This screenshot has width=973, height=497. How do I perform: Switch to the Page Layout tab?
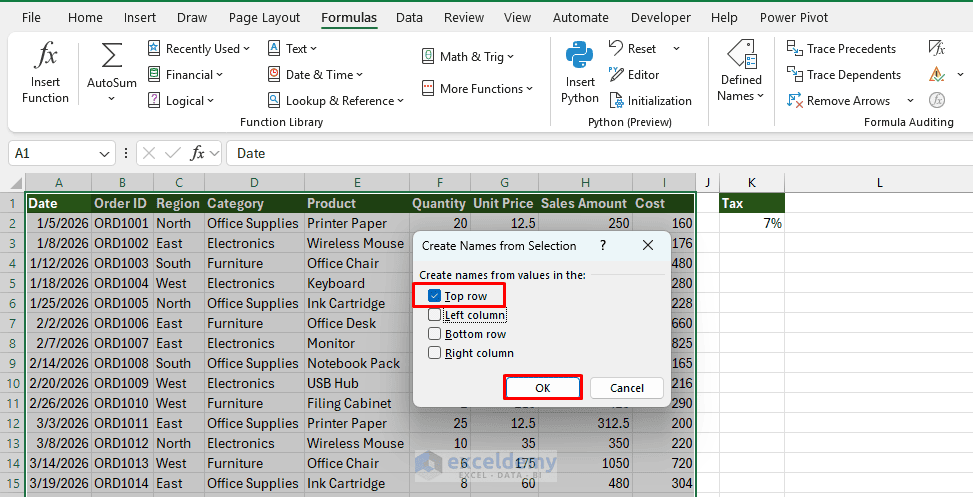[264, 17]
